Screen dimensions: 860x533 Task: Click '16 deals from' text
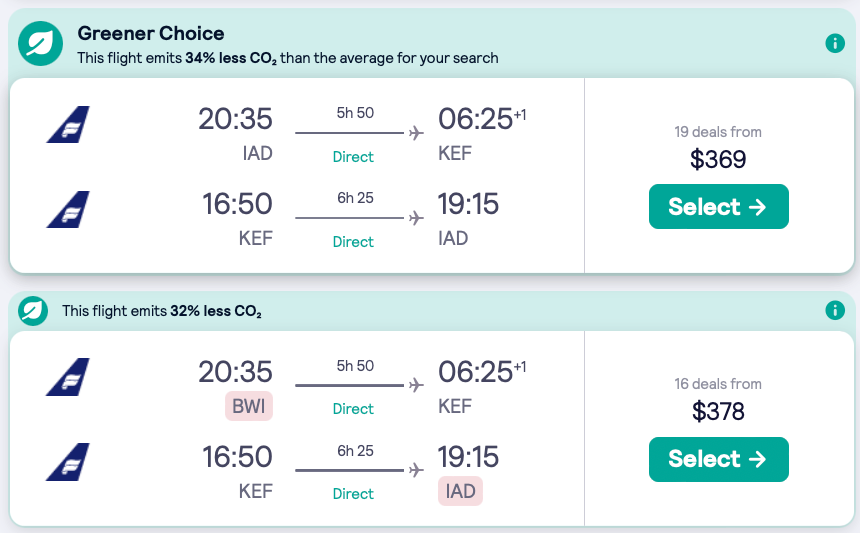pos(718,384)
